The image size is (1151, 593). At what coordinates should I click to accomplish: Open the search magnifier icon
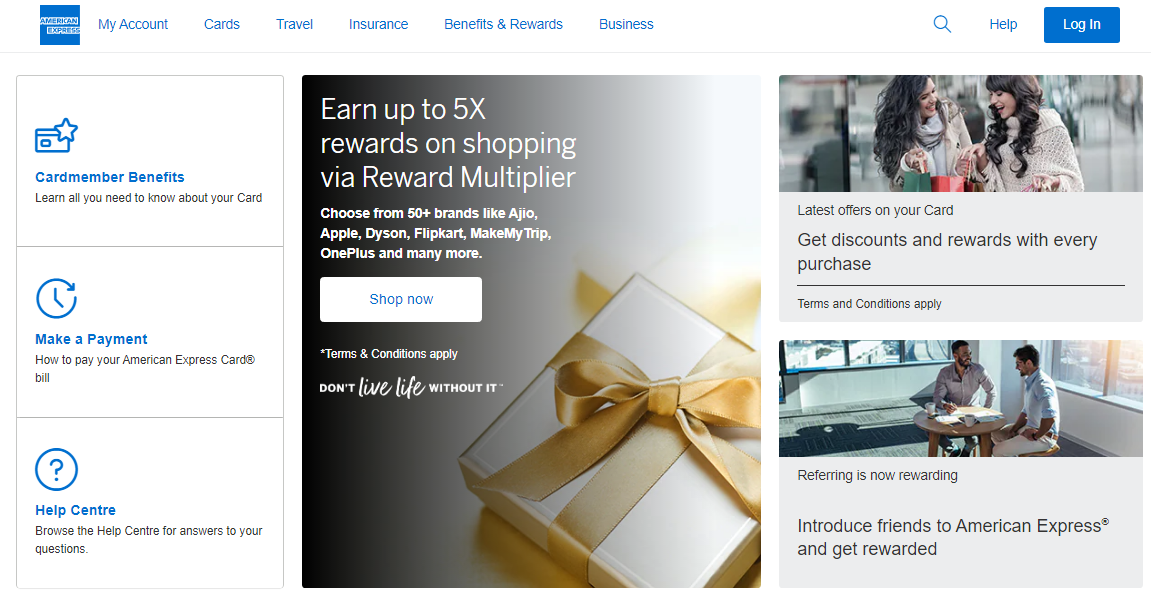(942, 24)
